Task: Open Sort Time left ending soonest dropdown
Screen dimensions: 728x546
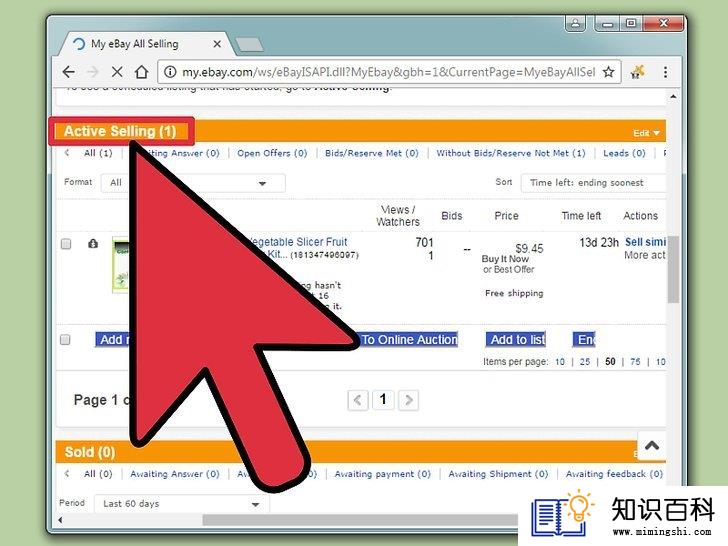Action: [593, 183]
